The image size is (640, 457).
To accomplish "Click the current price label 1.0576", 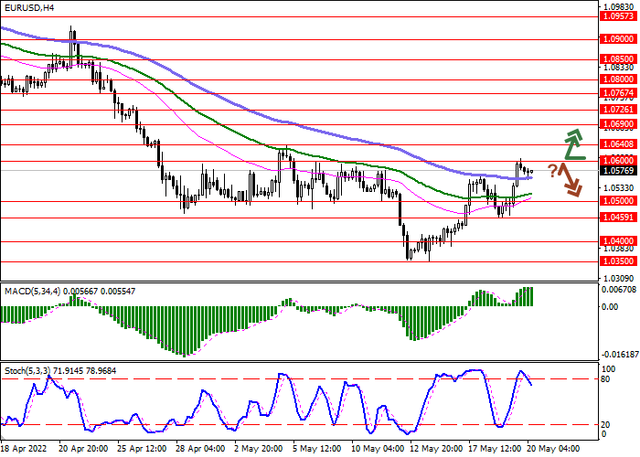I will 617,170.
